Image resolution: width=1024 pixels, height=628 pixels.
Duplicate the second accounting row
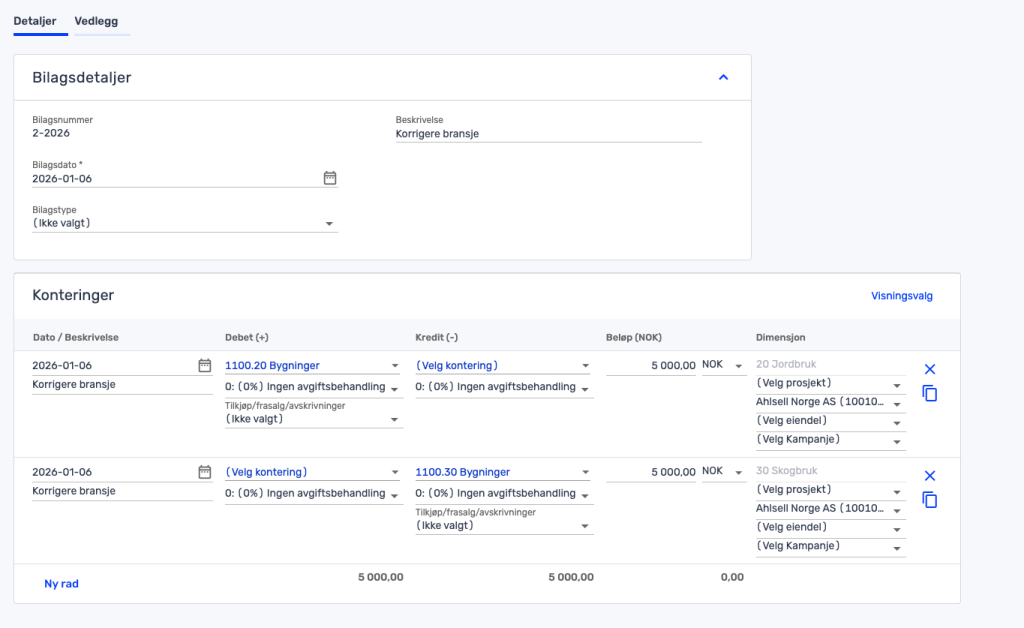tap(930, 500)
